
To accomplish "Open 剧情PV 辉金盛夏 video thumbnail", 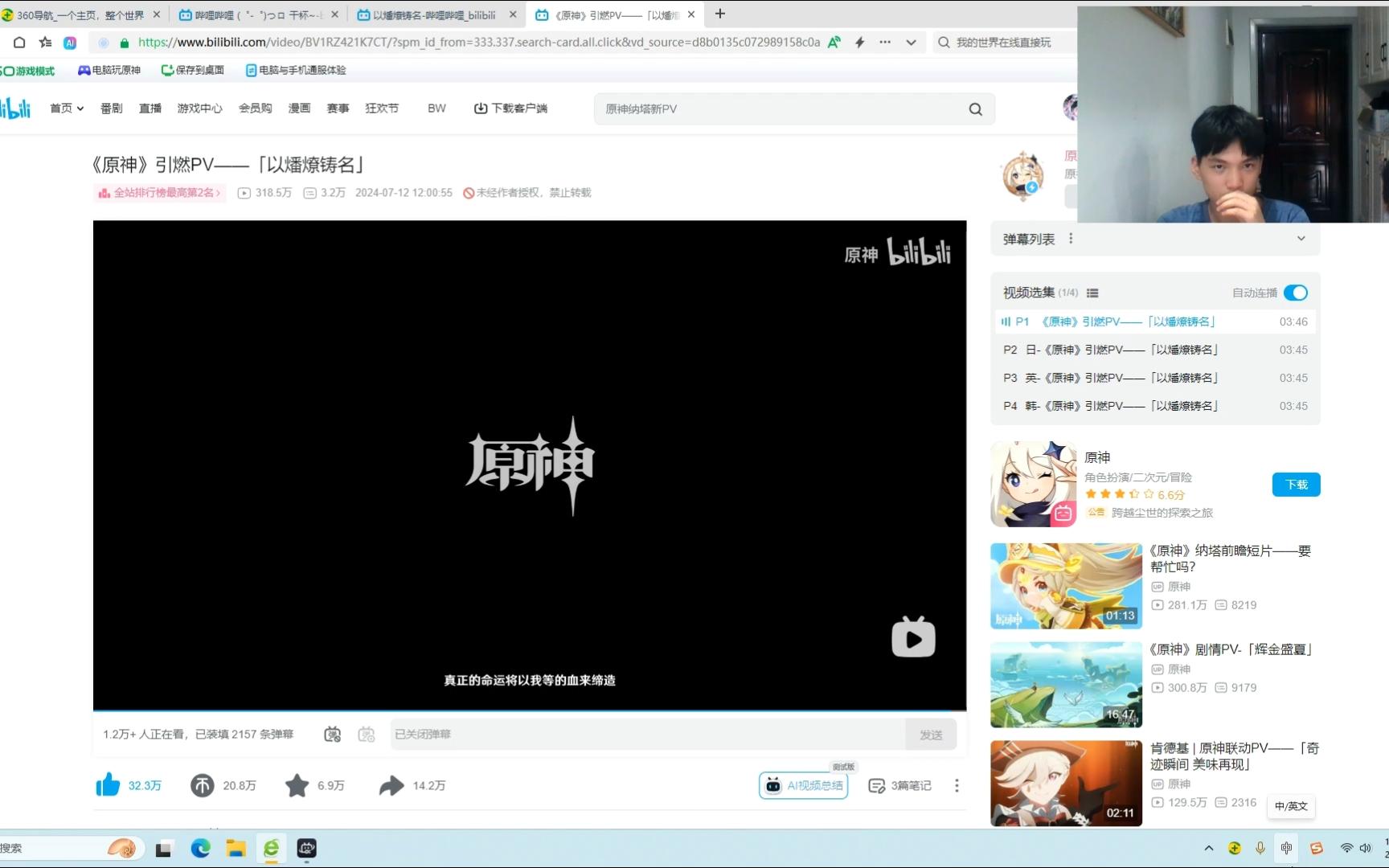I will click(1066, 685).
